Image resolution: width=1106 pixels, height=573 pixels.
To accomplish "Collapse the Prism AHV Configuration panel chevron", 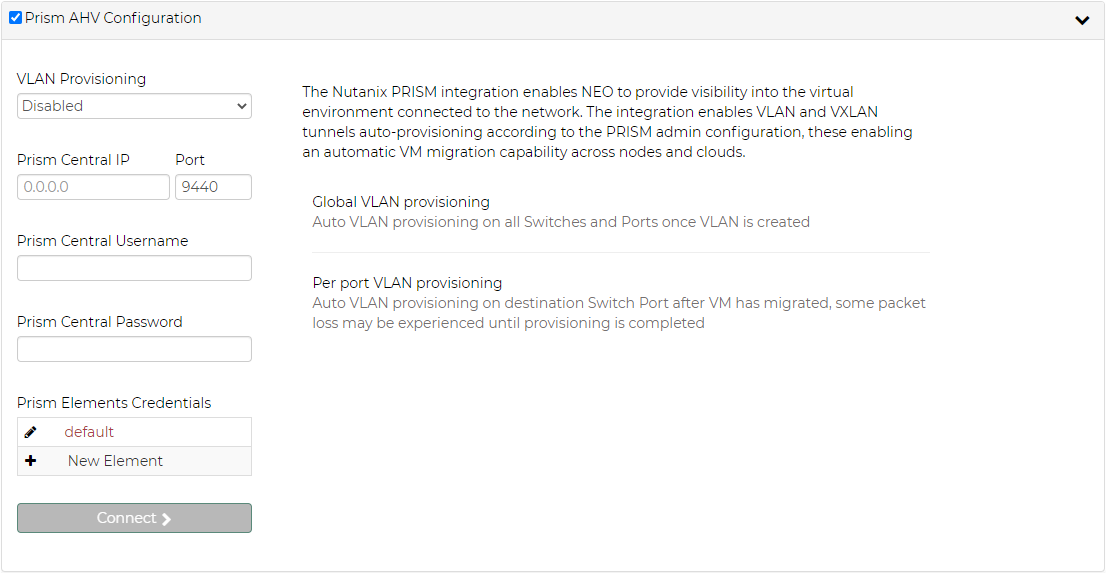I will tap(1081, 20).
